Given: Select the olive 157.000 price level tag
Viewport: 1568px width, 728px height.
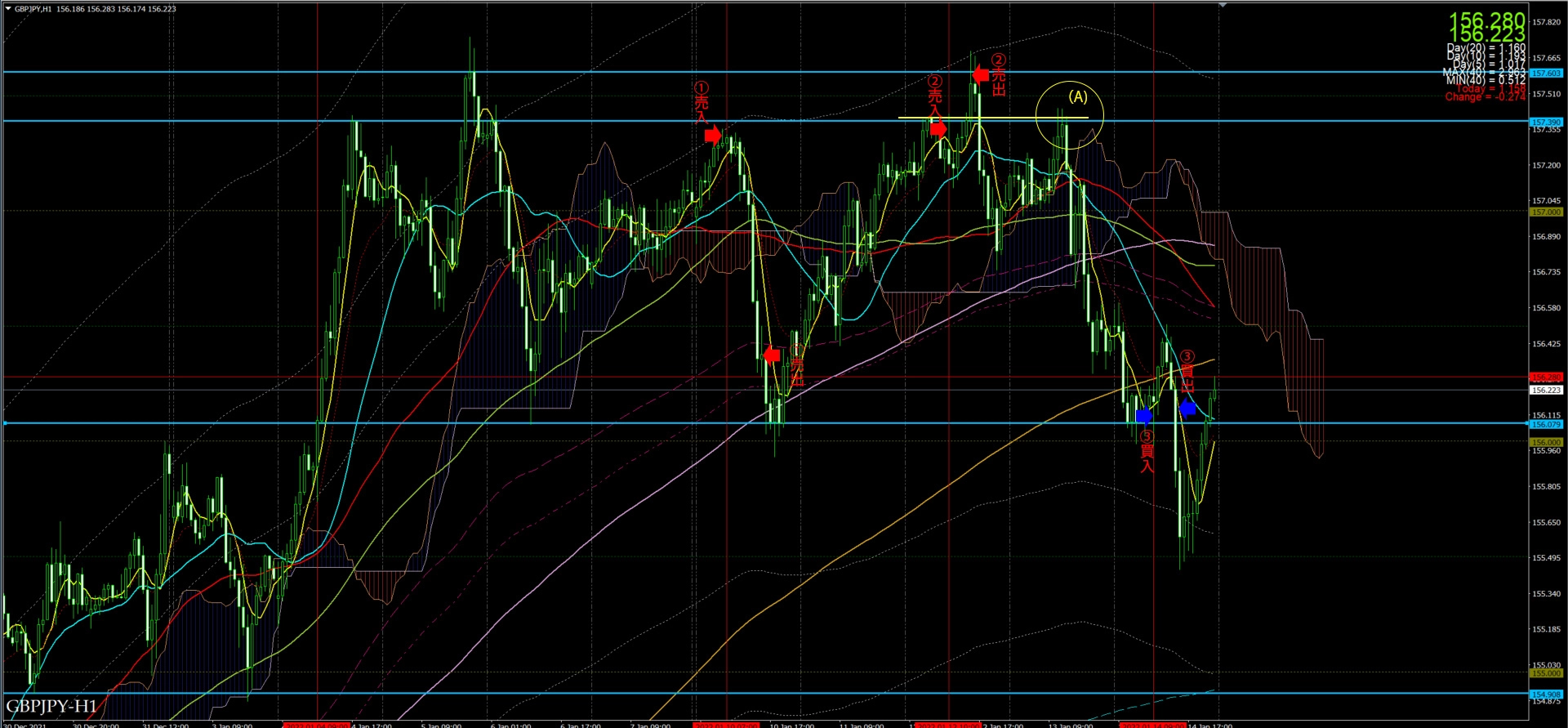Looking at the screenshot, I should 1546,212.
